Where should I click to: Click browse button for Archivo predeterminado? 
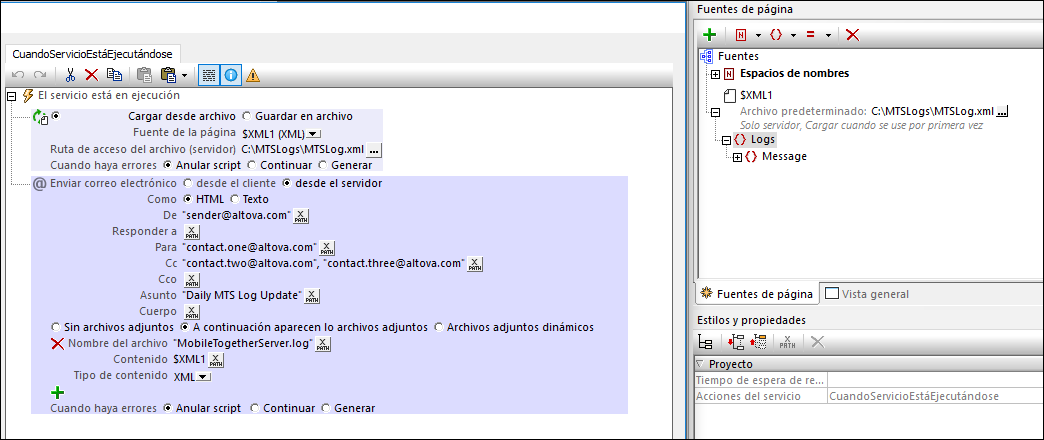pos(1003,111)
